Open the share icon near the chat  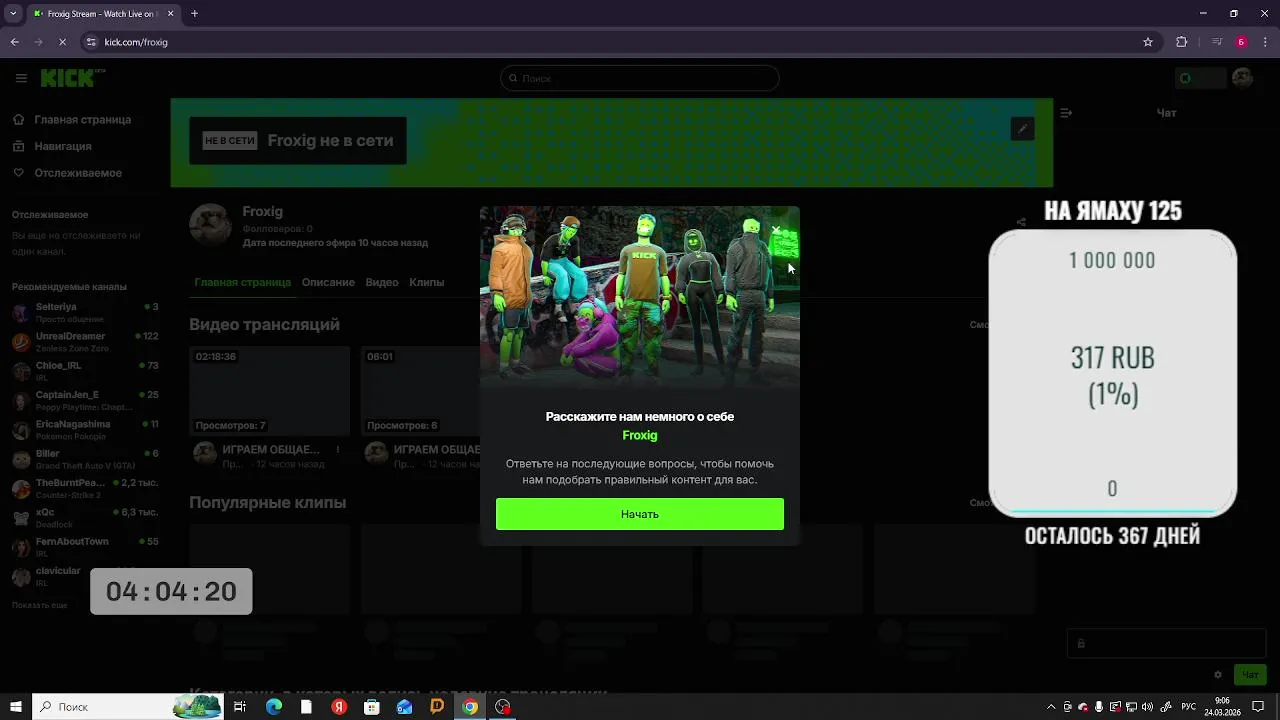tap(1021, 222)
